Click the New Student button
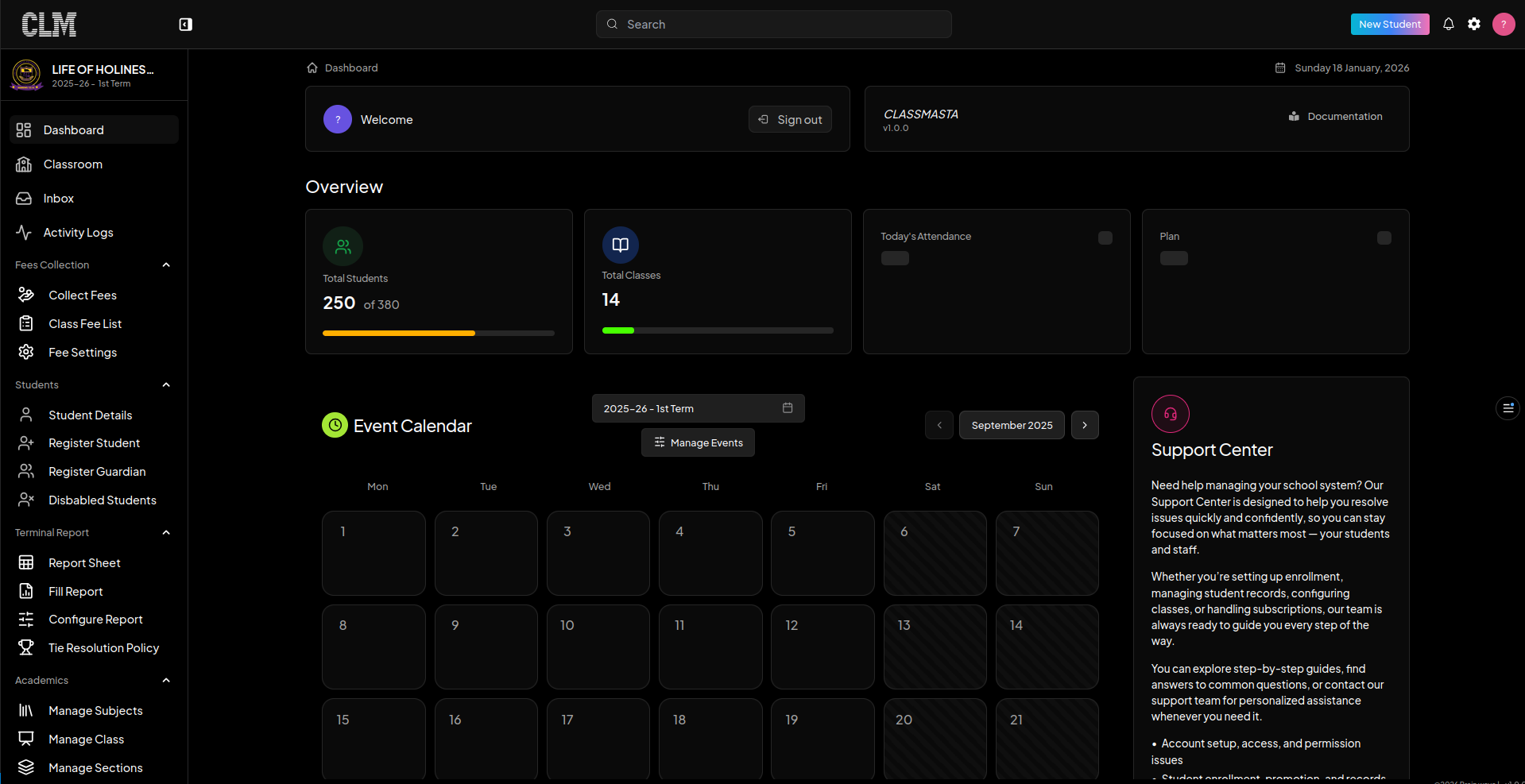This screenshot has width=1525, height=784. [1388, 24]
